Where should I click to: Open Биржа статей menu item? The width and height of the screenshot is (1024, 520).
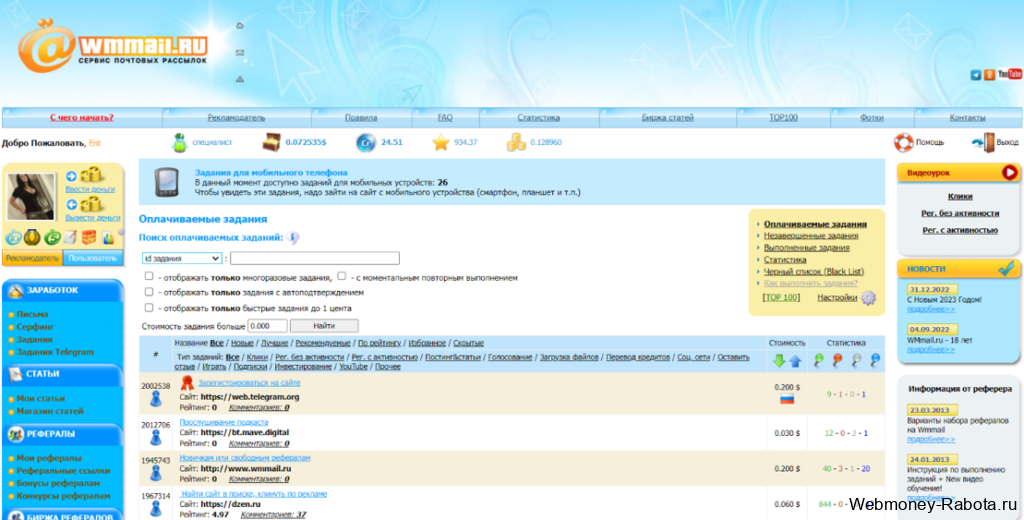pos(667,118)
